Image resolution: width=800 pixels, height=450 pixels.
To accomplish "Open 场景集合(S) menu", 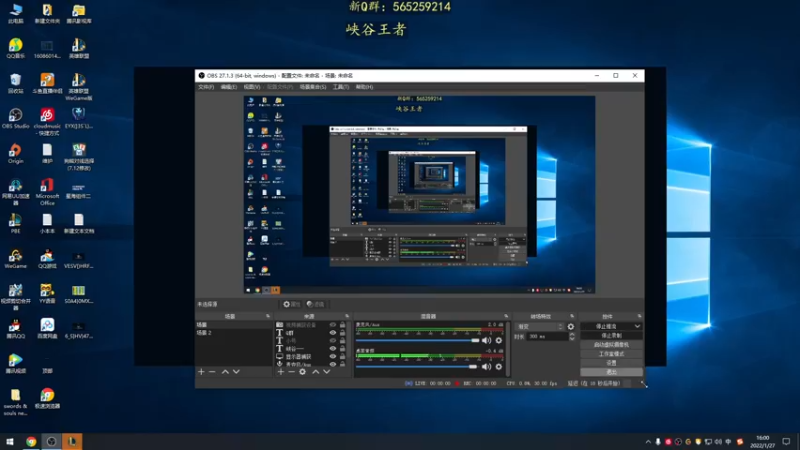I will pos(313,87).
